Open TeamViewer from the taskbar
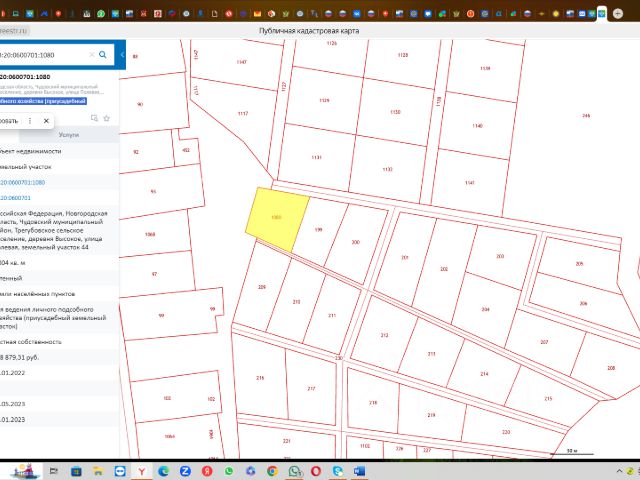 (120, 471)
